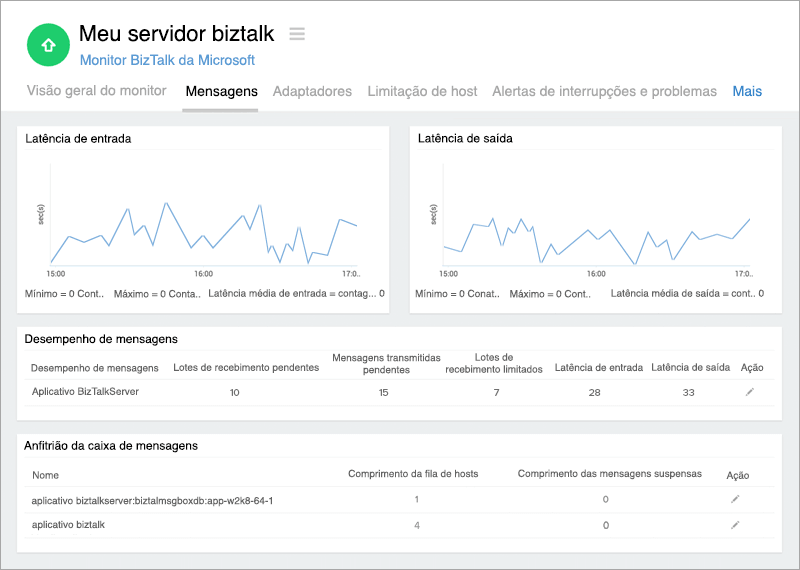
Task: Click the aplicativo biztalk host name
Action: click(68, 525)
